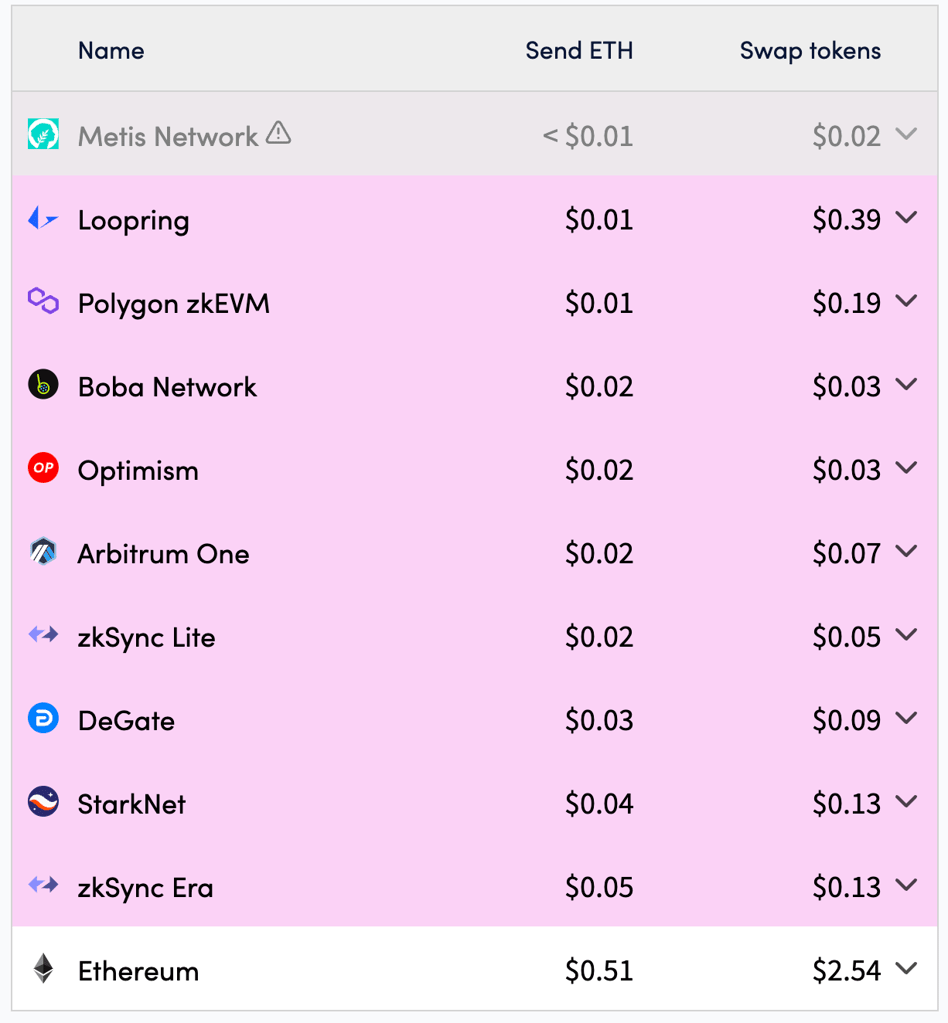
Task: Click the Optimism swap tokens price $0.03
Action: point(846,471)
